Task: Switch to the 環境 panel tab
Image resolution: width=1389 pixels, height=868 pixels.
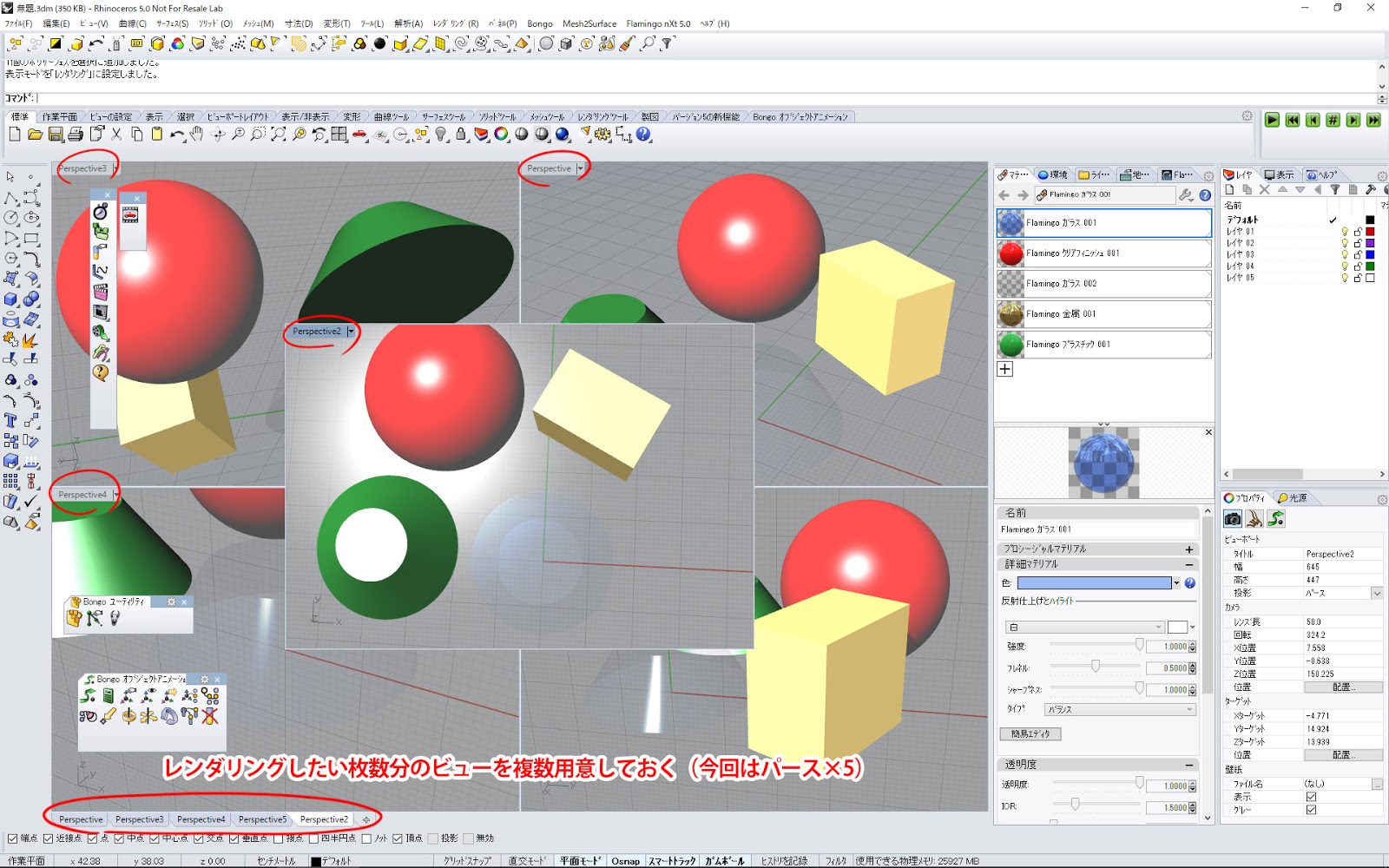Action: (1053, 174)
